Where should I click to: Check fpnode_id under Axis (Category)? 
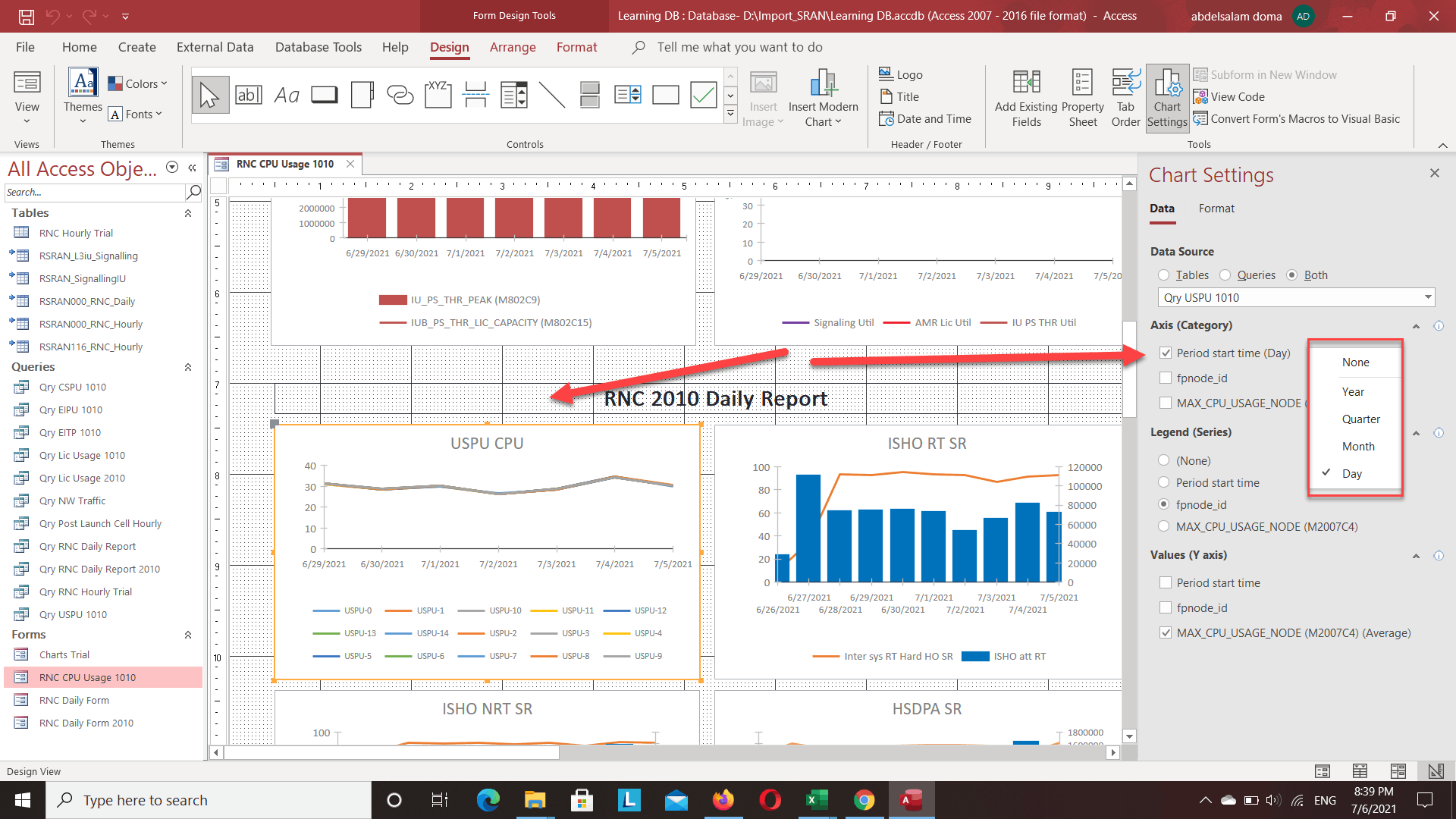tap(1166, 378)
